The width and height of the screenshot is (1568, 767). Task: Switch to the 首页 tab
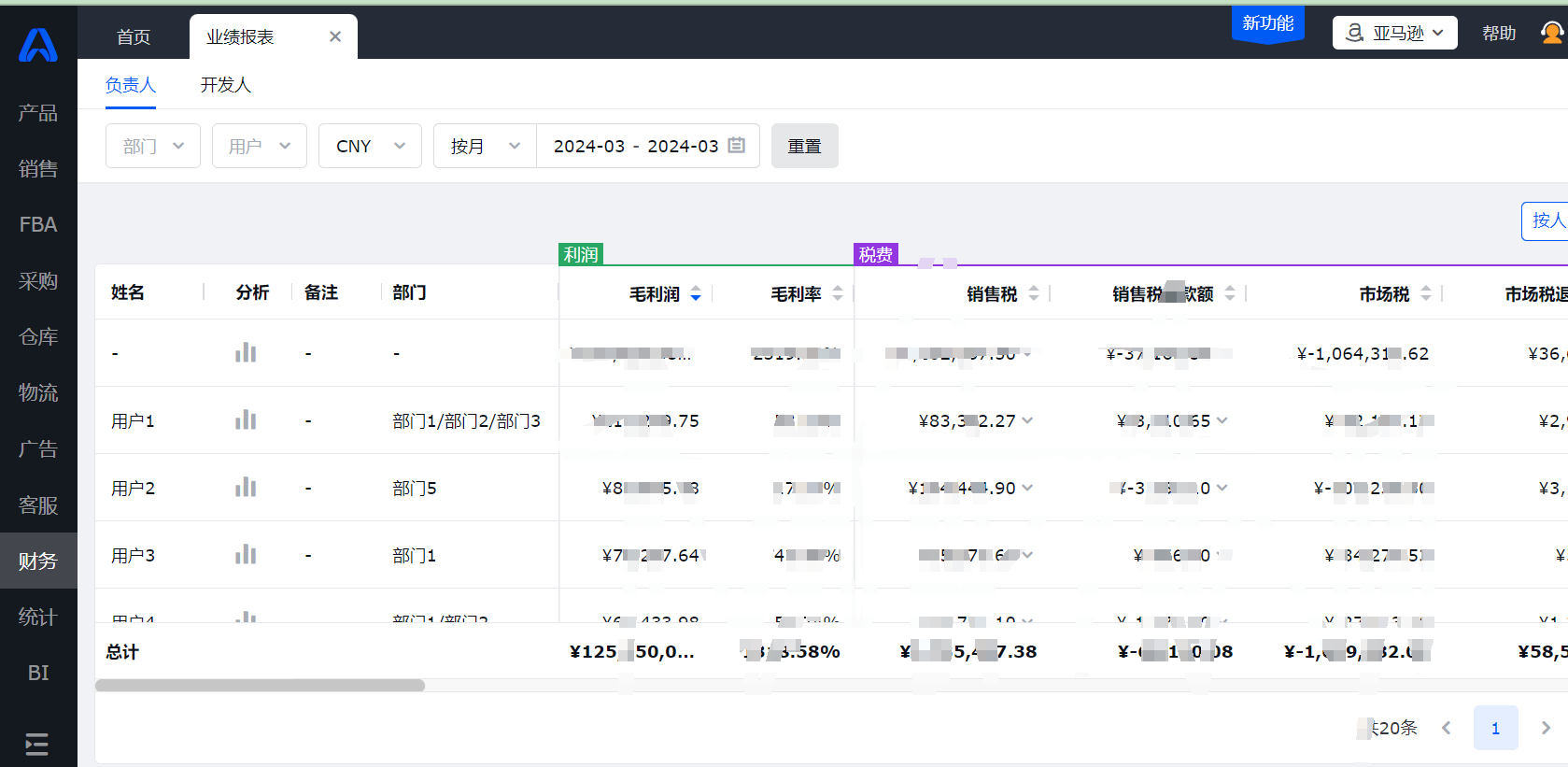134,36
